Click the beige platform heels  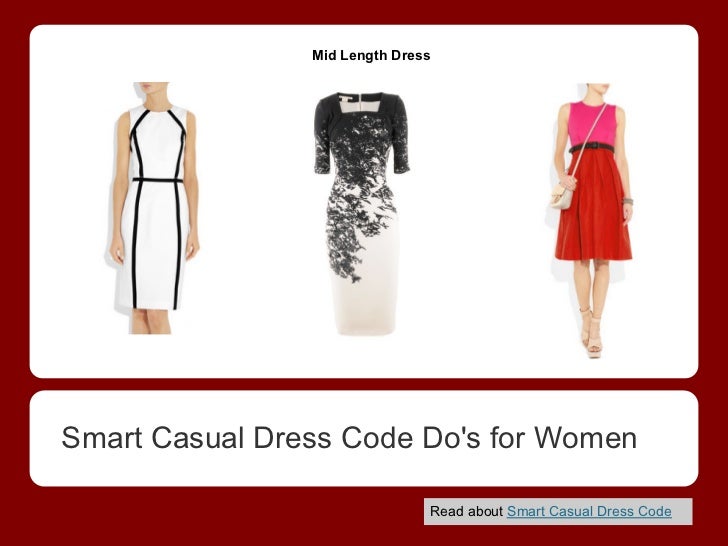pyautogui.click(x=592, y=332)
